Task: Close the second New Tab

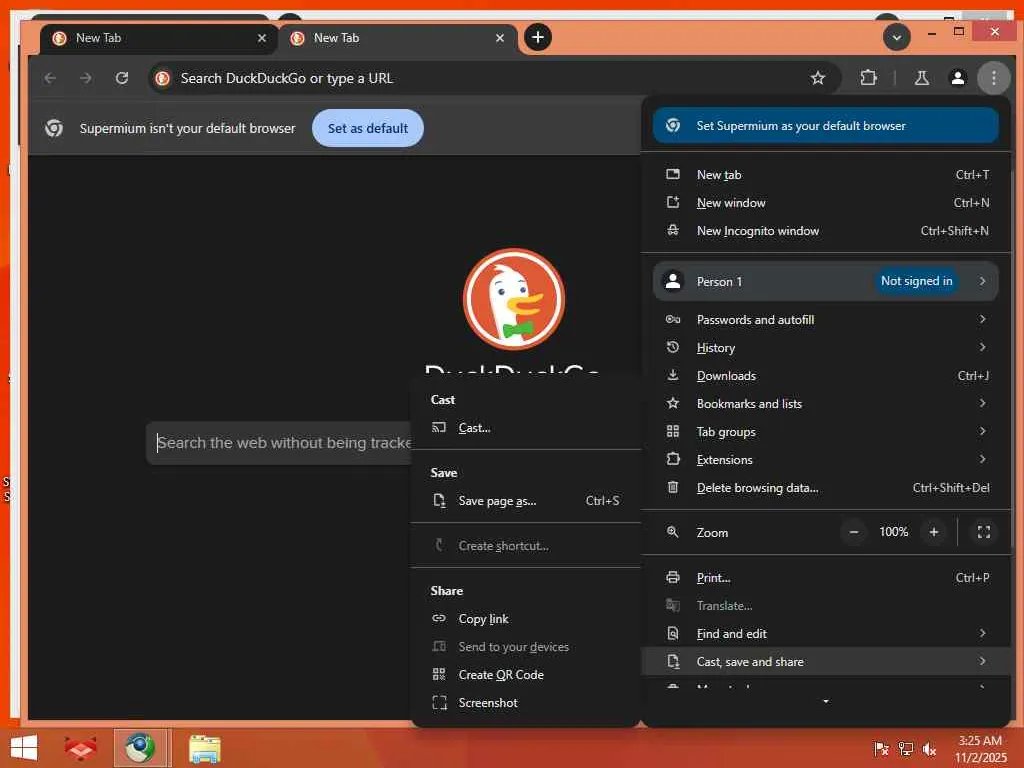Action: click(500, 38)
